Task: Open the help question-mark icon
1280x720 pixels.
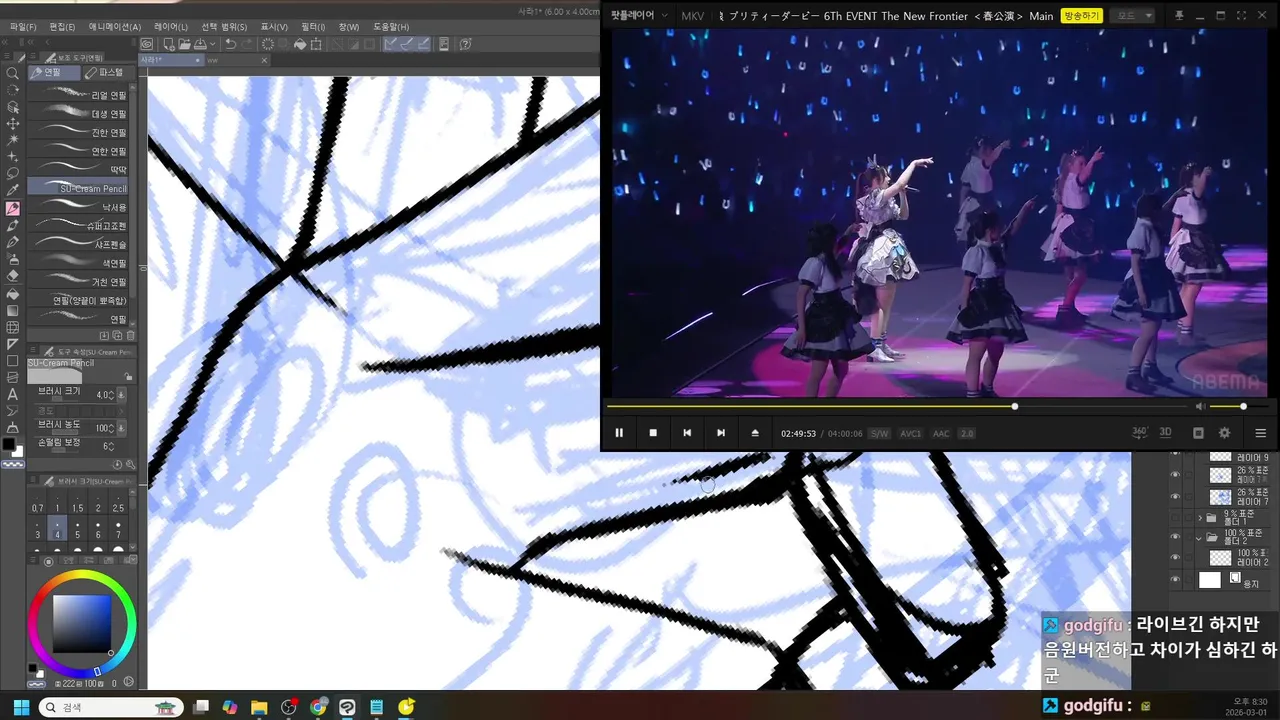Action: tap(465, 44)
